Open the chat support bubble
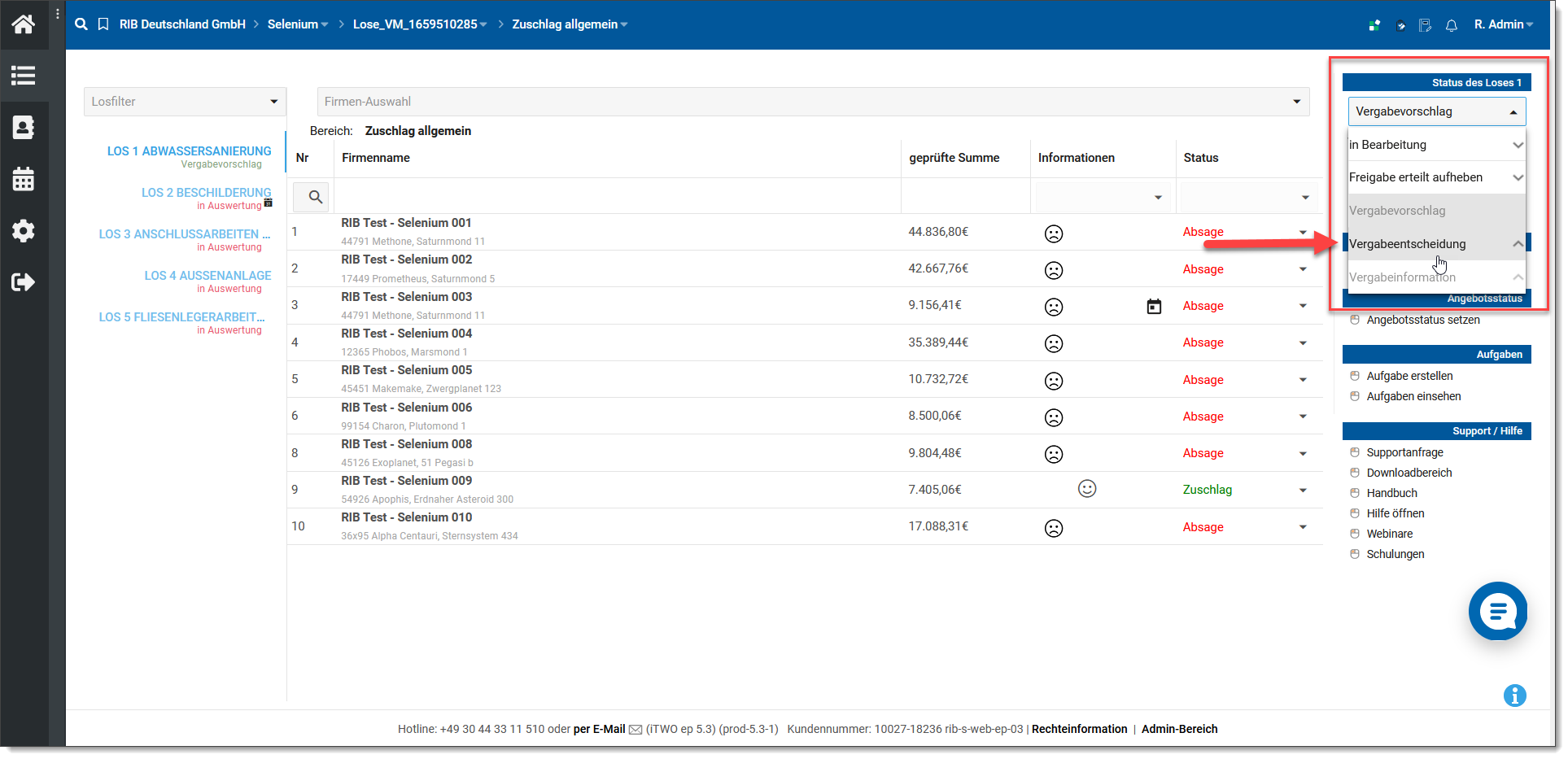 [1497, 611]
